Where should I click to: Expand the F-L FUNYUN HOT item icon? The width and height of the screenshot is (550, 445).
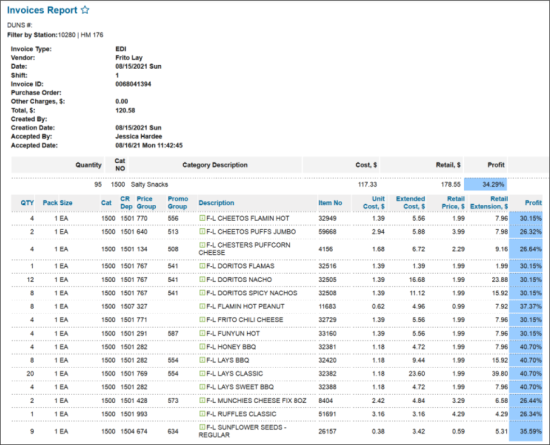[x=202, y=333]
